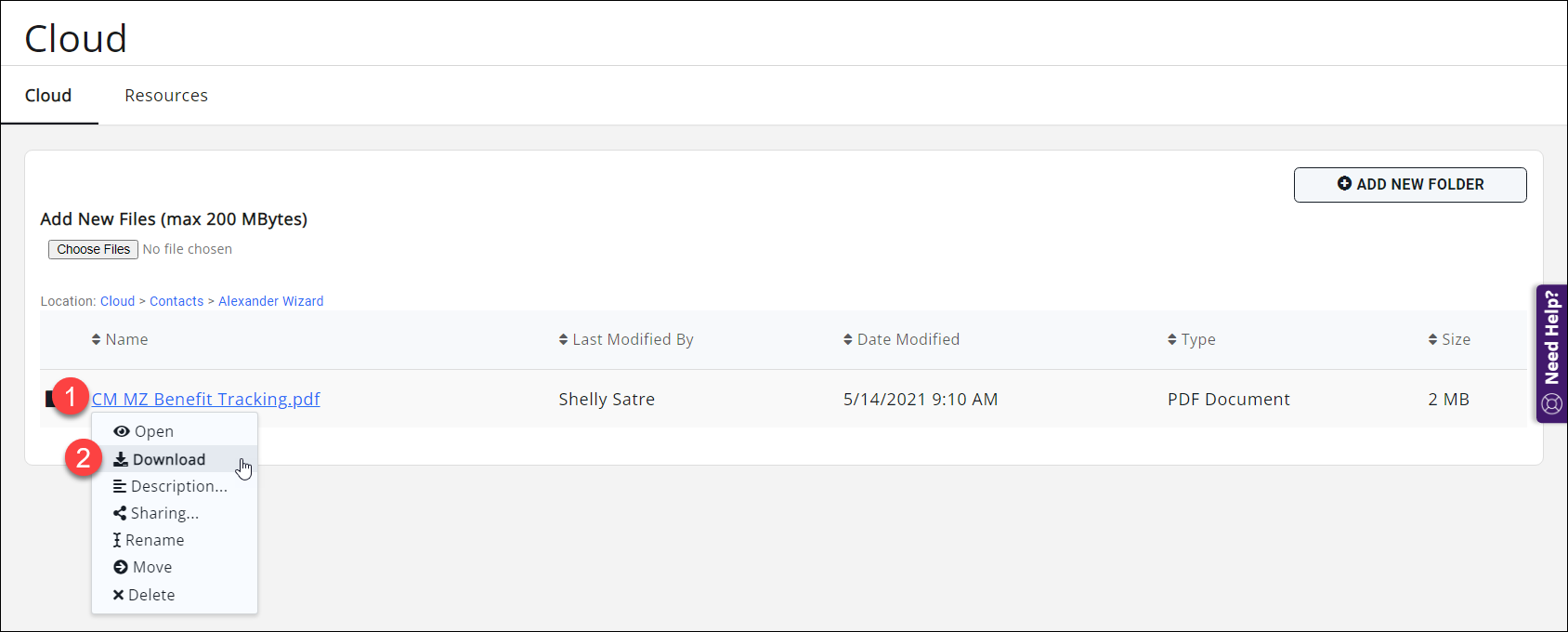Screen dimensions: 1568x632
Task: Toggle the Size column sort arrows
Action: point(1433,339)
